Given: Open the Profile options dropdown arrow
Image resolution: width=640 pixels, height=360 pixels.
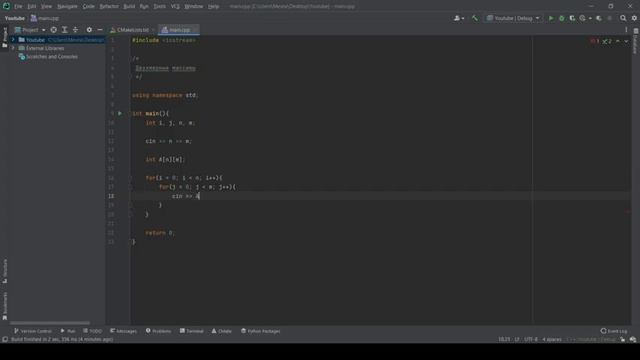Looking at the screenshot, I should (x=590, y=18).
